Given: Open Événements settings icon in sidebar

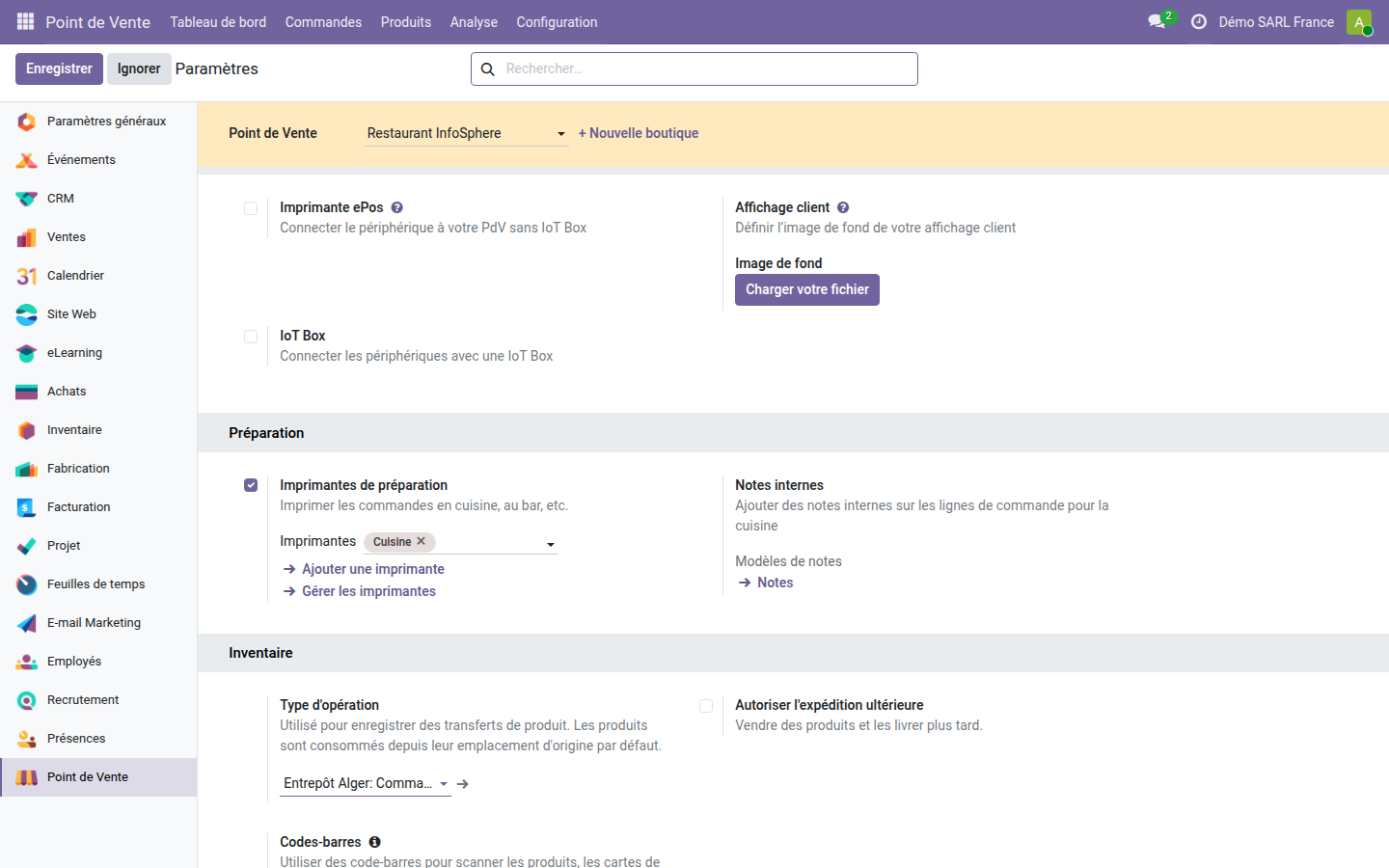Looking at the screenshot, I should pyautogui.click(x=27, y=160).
